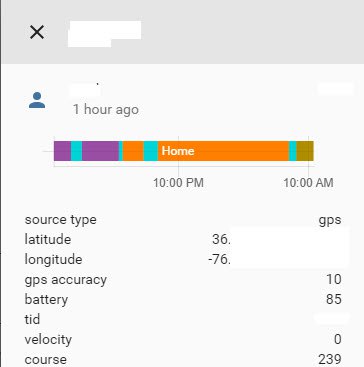Click the tid attribute label
The image size is (364, 367).
coord(32,319)
